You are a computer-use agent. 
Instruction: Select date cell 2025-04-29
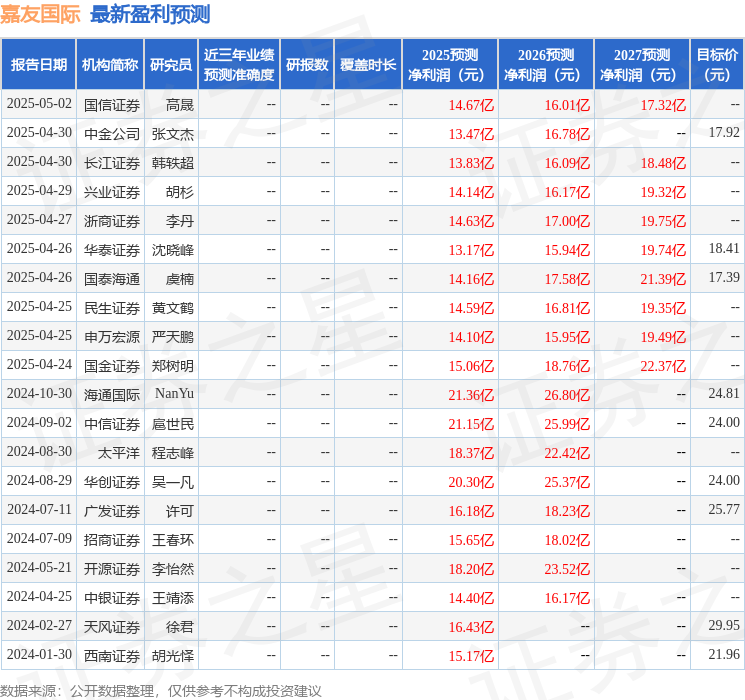[x=39, y=191]
